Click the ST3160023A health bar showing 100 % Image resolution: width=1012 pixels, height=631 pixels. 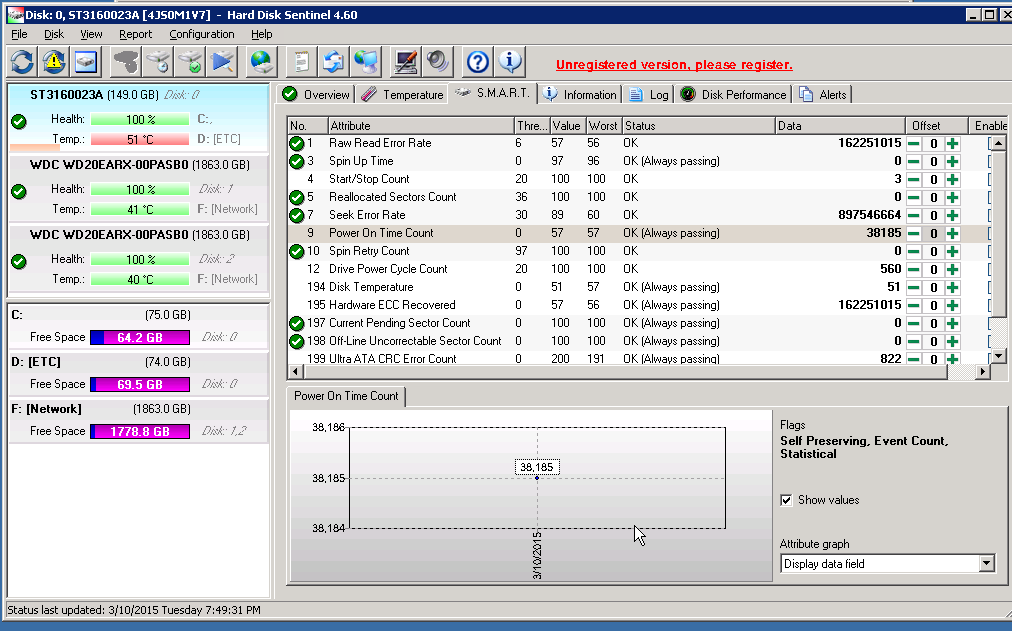pos(140,119)
